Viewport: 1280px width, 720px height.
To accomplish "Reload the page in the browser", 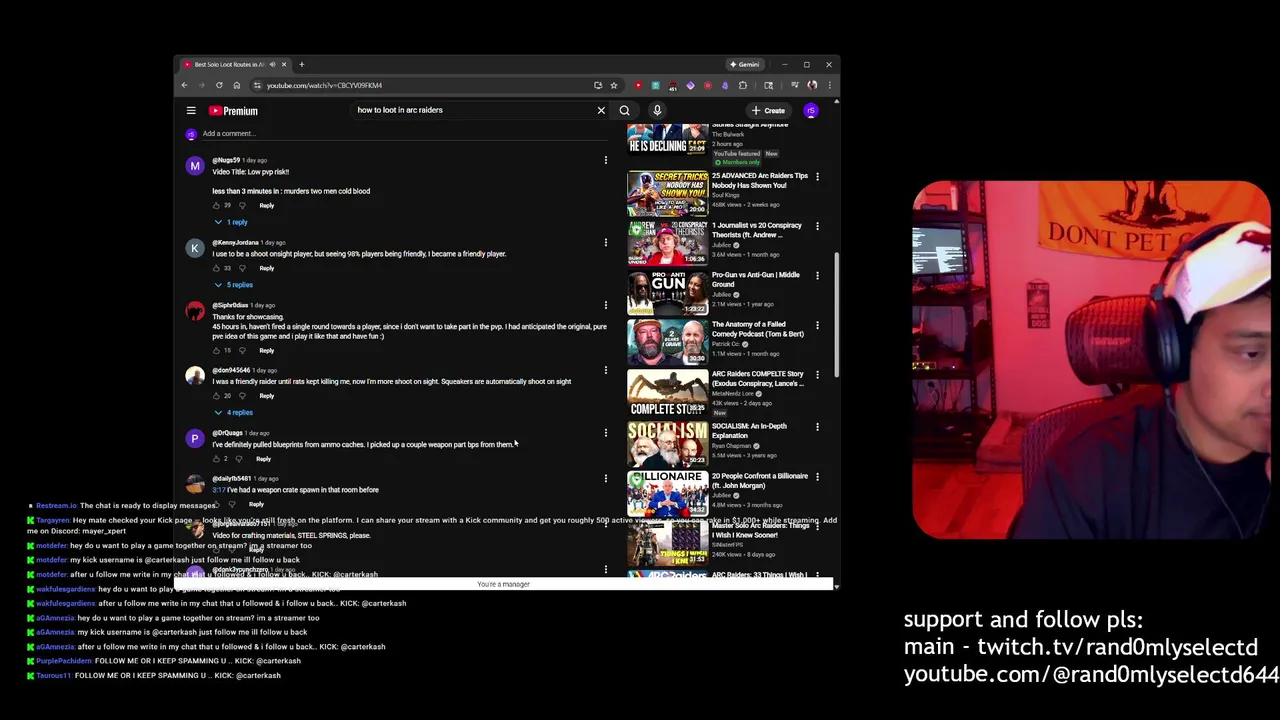I will point(219,85).
